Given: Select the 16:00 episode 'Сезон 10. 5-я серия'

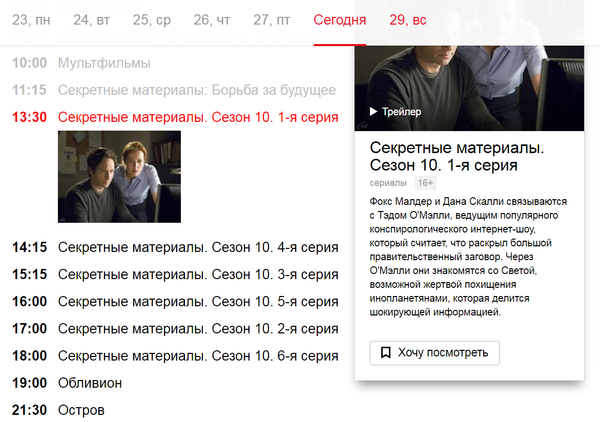Looking at the screenshot, I should [x=198, y=301].
